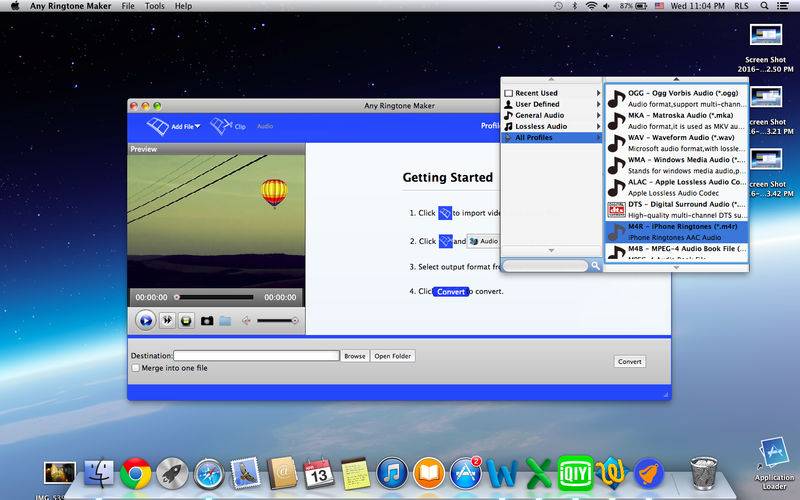Open User Defined profile category
This screenshot has width=800, height=500.
coord(552,104)
